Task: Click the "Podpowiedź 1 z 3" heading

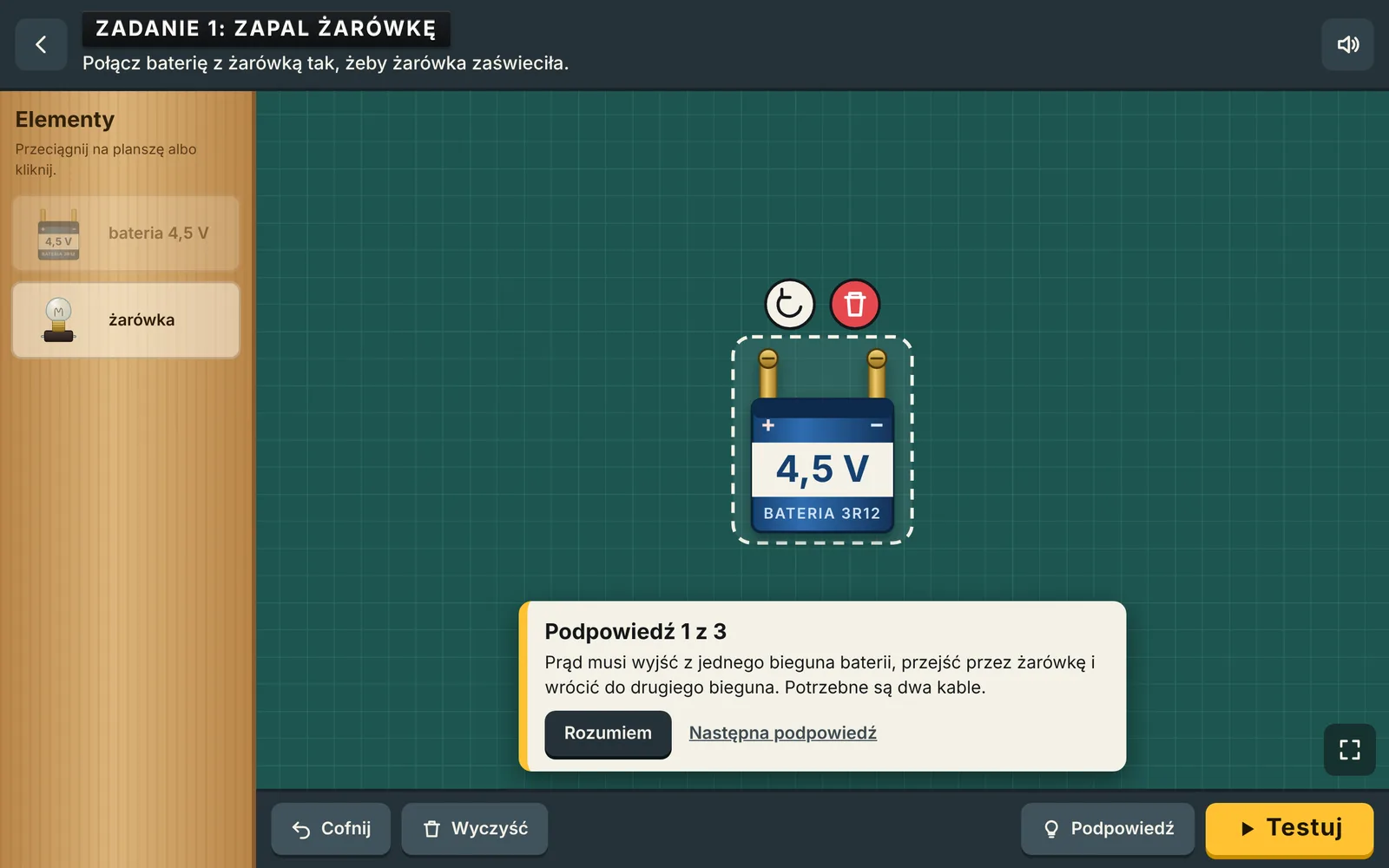Action: click(x=635, y=632)
